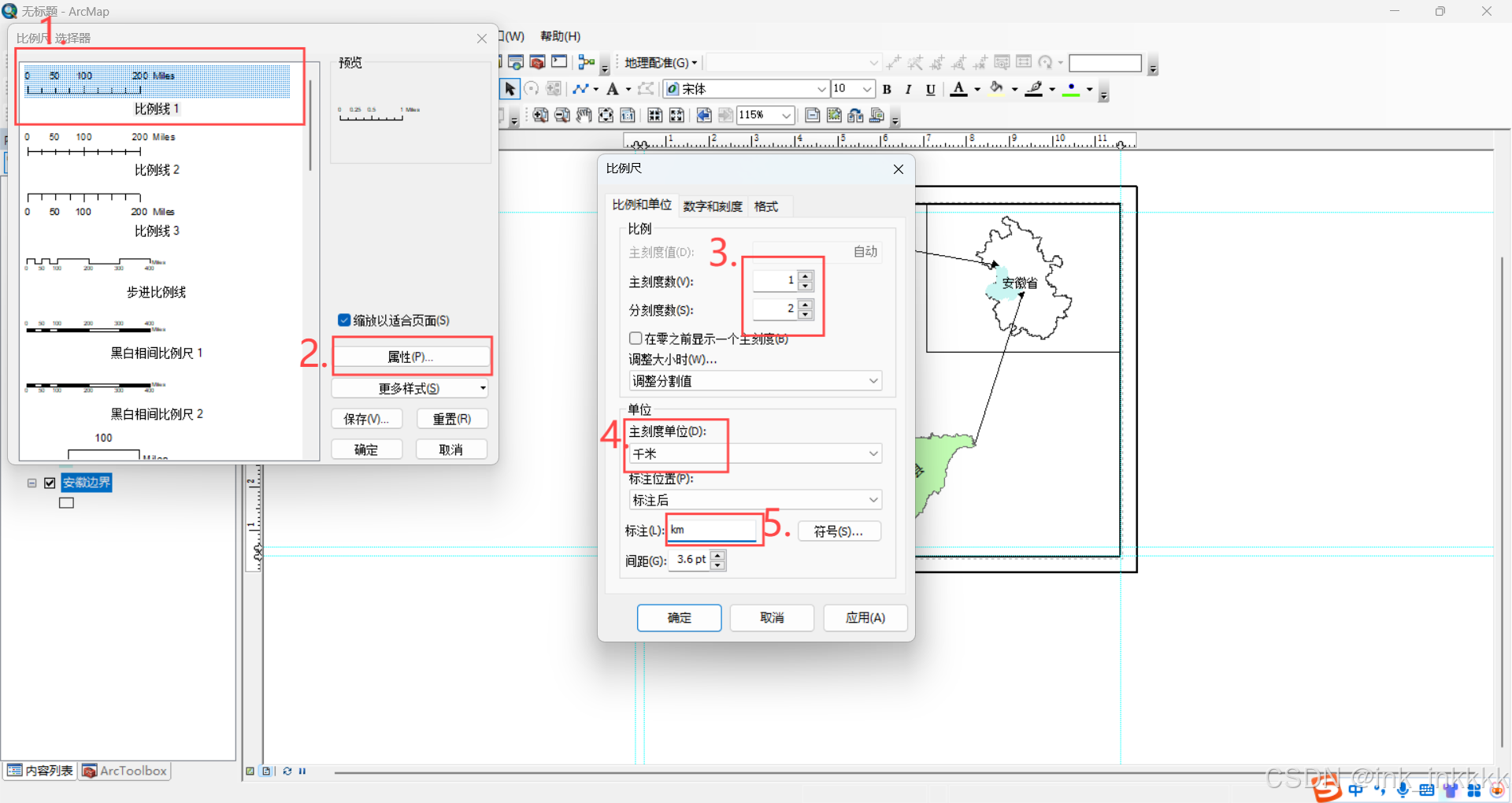Select the layout Zoom Out tool
1512x803 pixels.
click(562, 116)
